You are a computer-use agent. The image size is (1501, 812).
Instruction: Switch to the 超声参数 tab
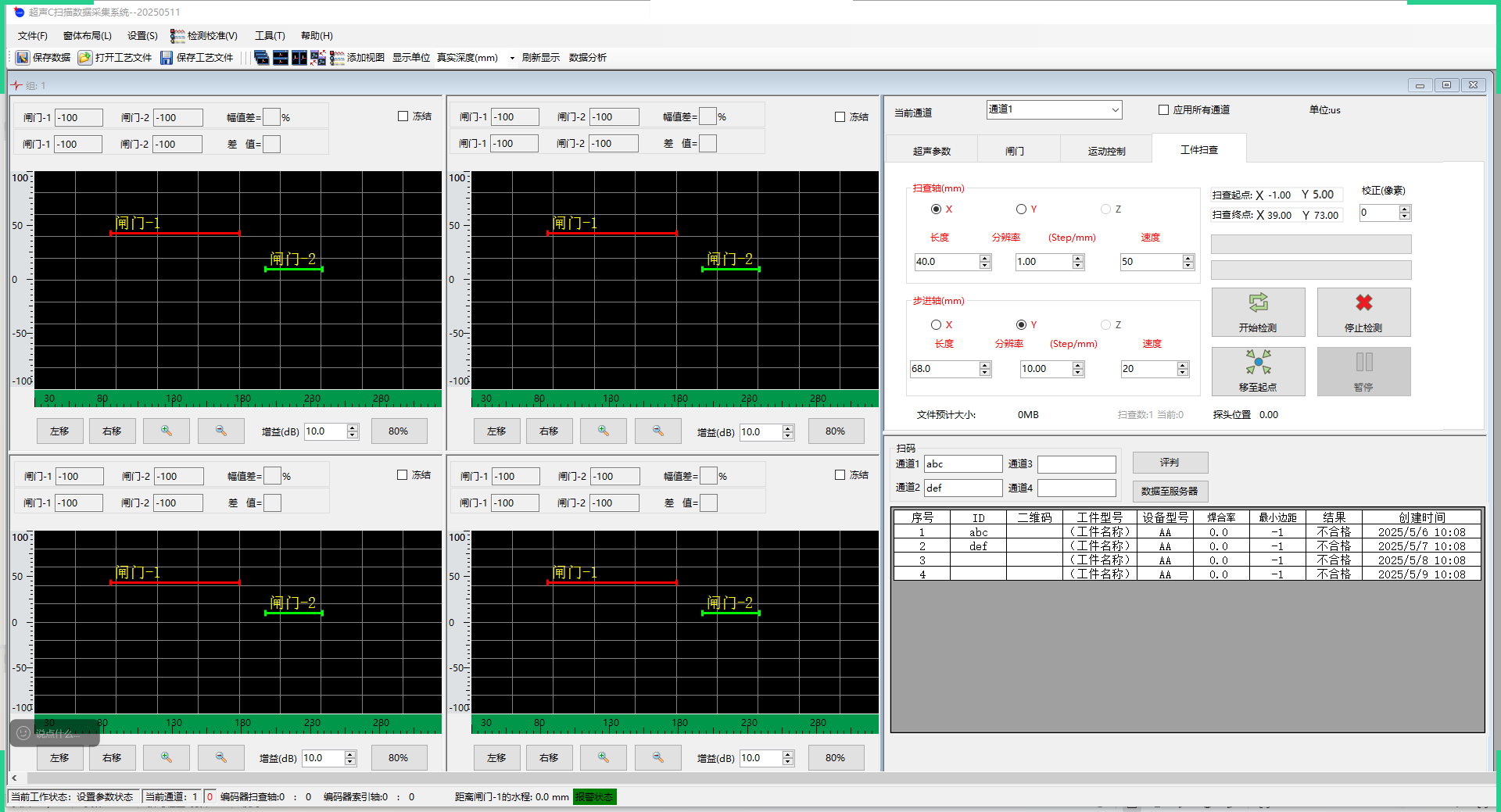(932, 151)
